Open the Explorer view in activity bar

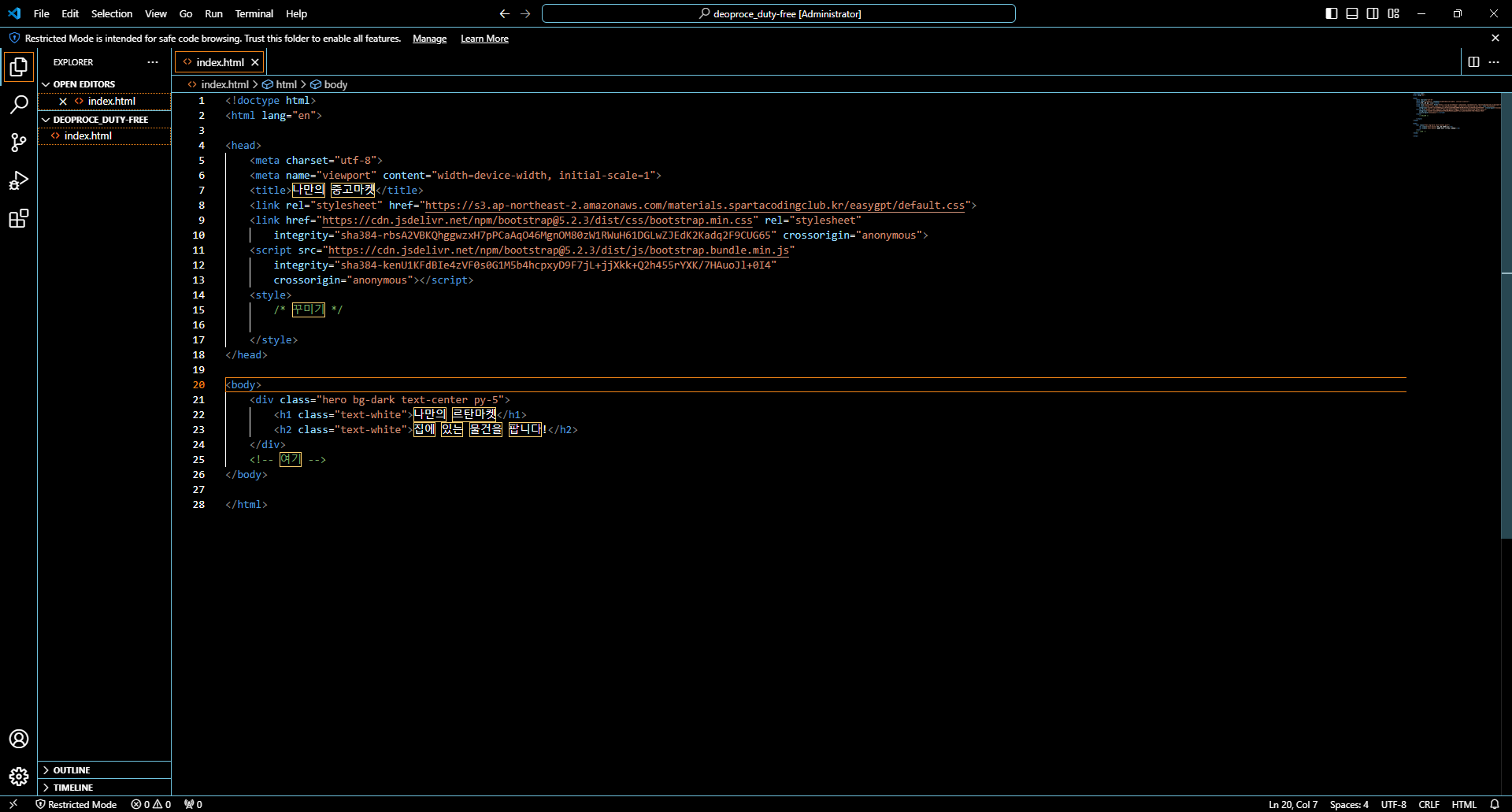pos(19,67)
